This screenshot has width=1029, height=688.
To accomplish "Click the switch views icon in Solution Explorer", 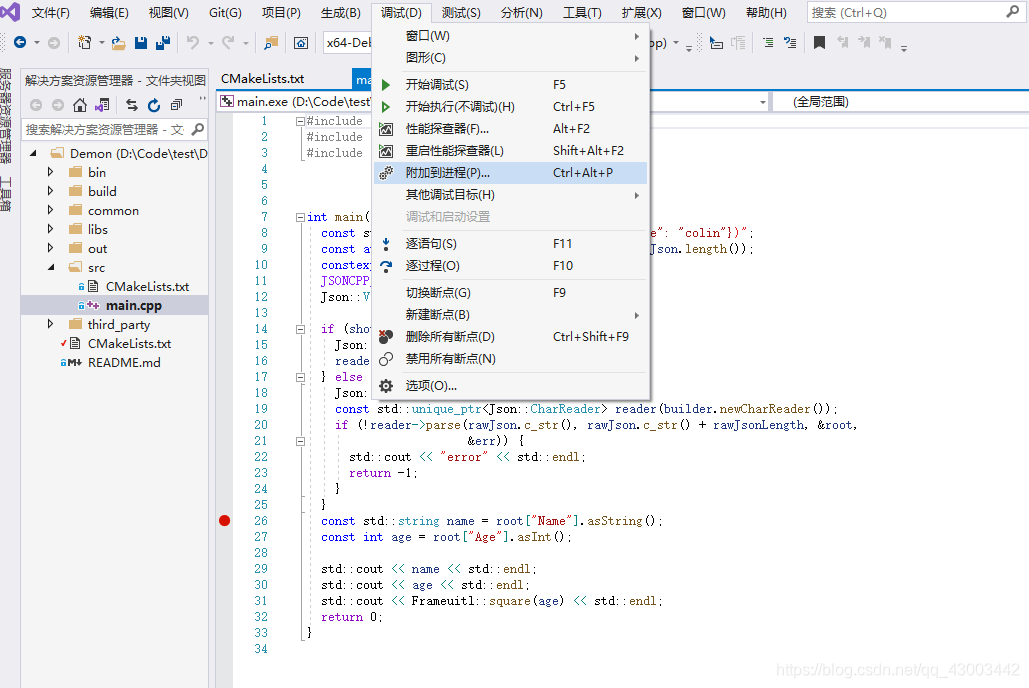I will [x=102, y=105].
